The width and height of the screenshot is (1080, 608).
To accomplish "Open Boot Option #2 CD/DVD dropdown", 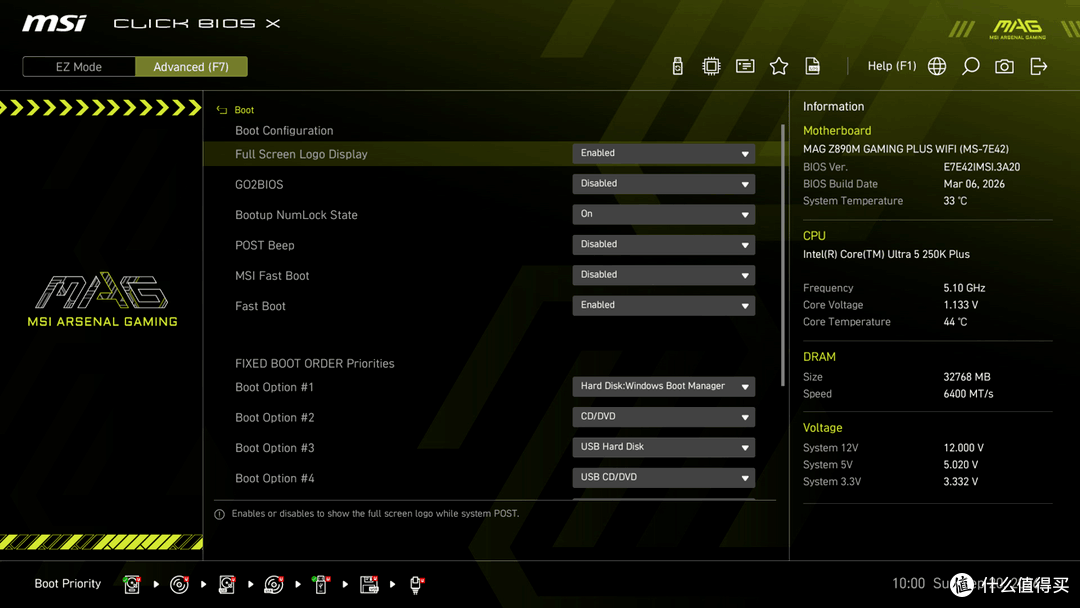I will point(663,417).
